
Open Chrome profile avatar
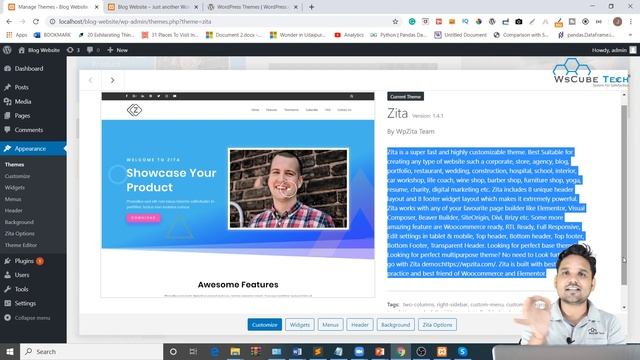click(617, 22)
